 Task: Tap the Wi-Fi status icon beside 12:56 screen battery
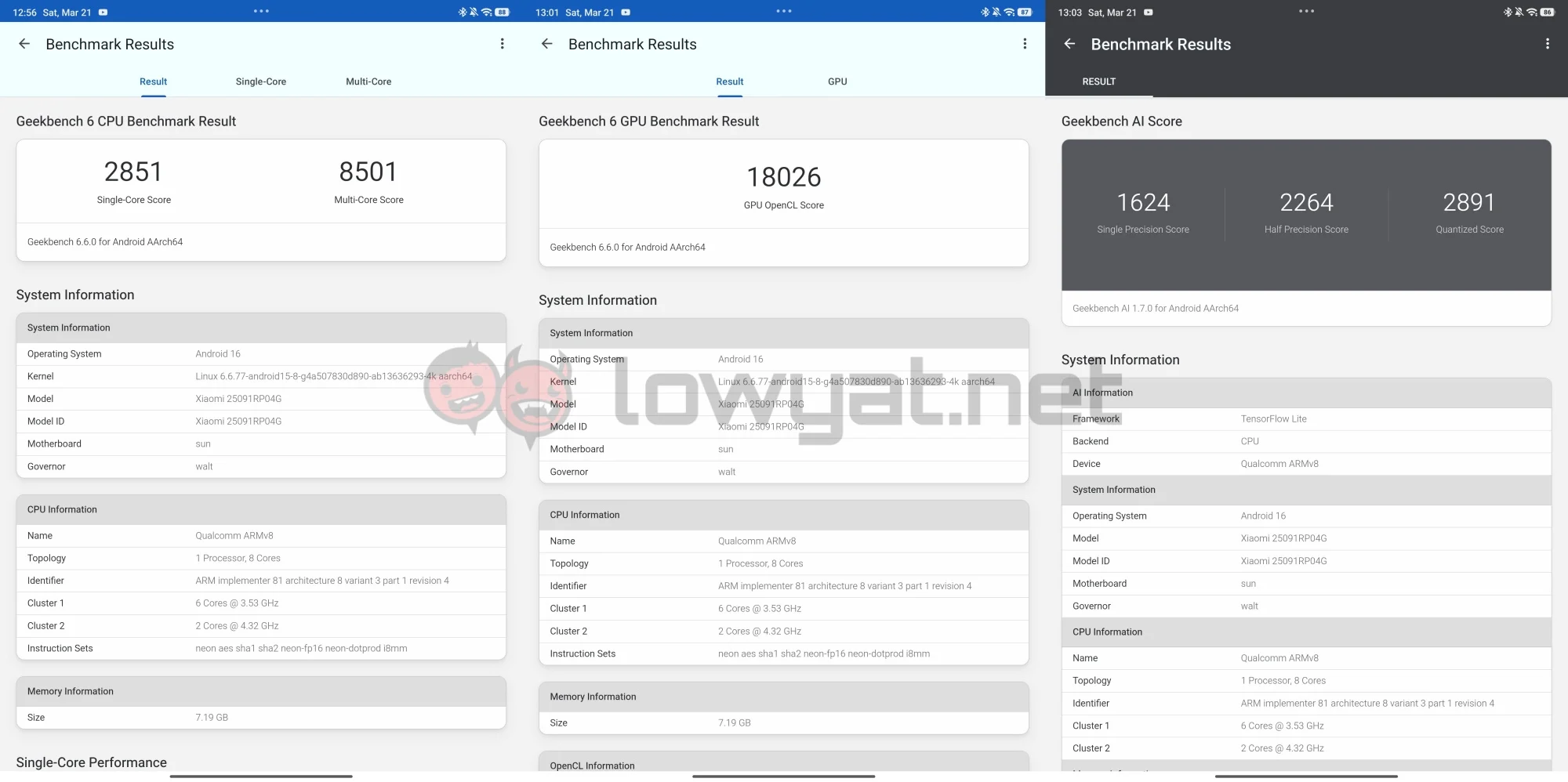[x=486, y=12]
